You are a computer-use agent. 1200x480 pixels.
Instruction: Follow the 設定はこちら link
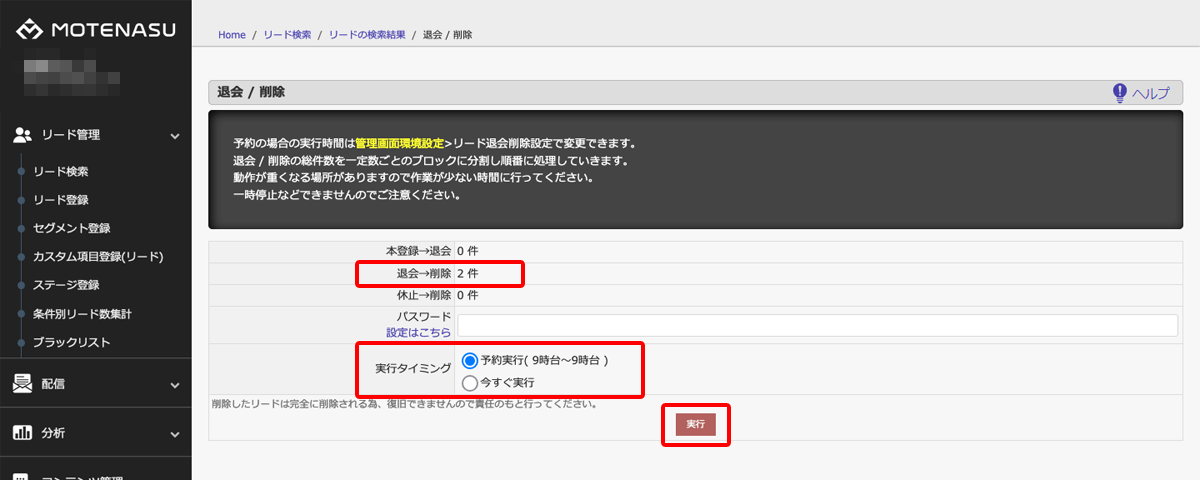pos(418,332)
